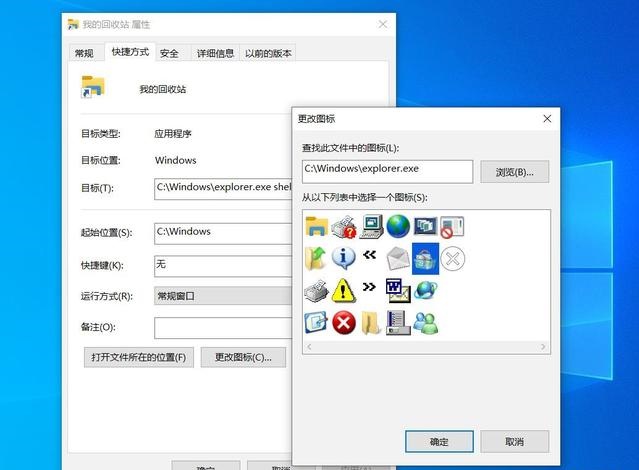Viewport: 639px width, 470px height.
Task: Choose the printer with question mark icon
Action: [x=344, y=226]
